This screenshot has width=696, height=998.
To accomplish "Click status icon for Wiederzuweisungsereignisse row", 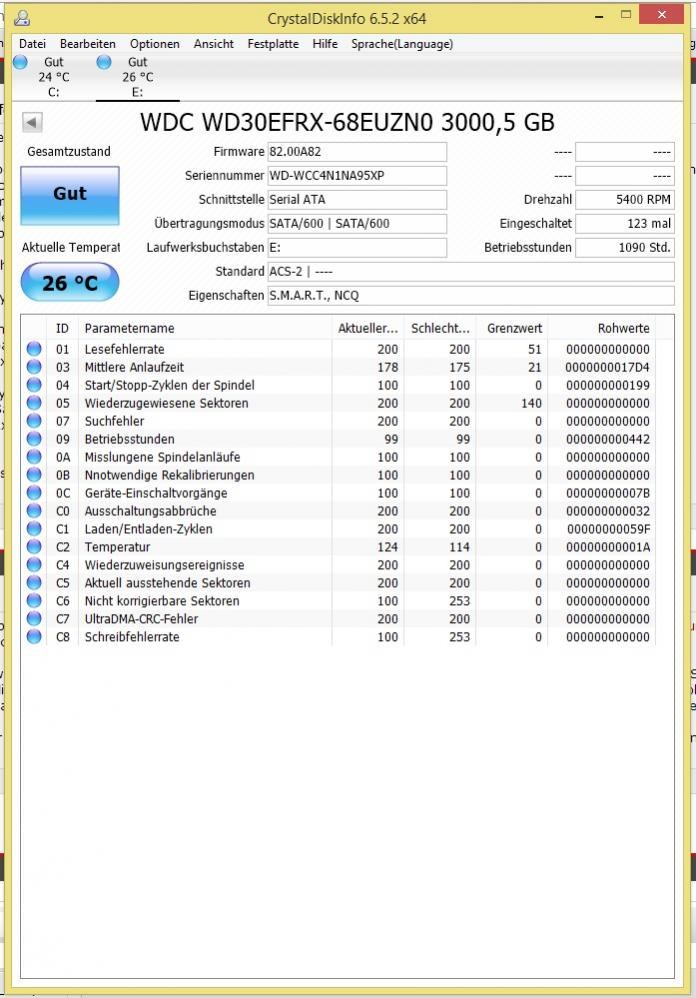I will 34,565.
